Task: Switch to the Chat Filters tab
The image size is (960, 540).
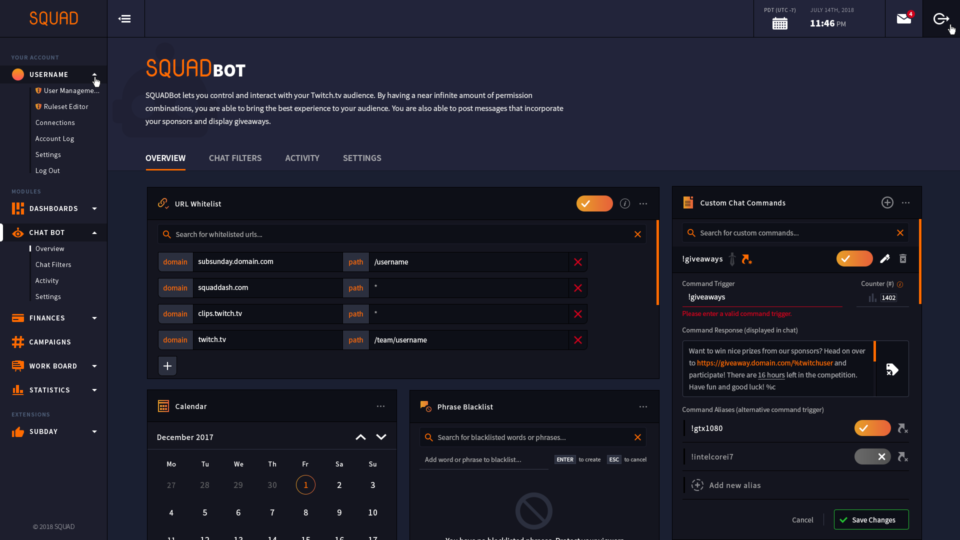Action: [x=235, y=158]
